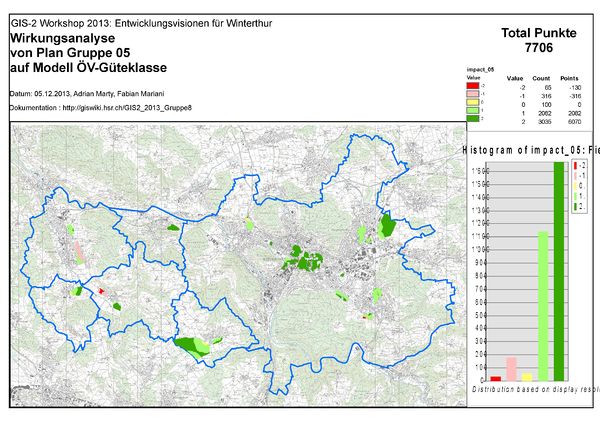This screenshot has width=600, height=424.
Task: Click the Total Punkte 7706 heading
Action: 538,40
